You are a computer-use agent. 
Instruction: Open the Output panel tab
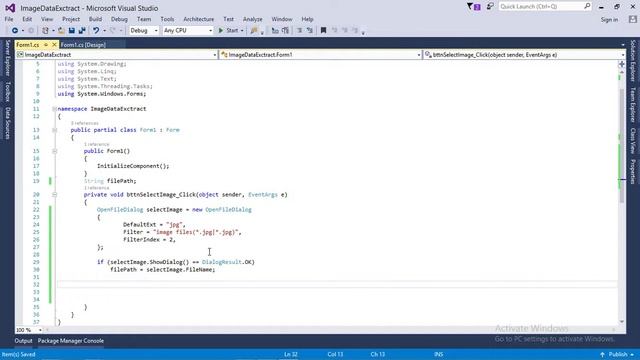(x=23, y=341)
